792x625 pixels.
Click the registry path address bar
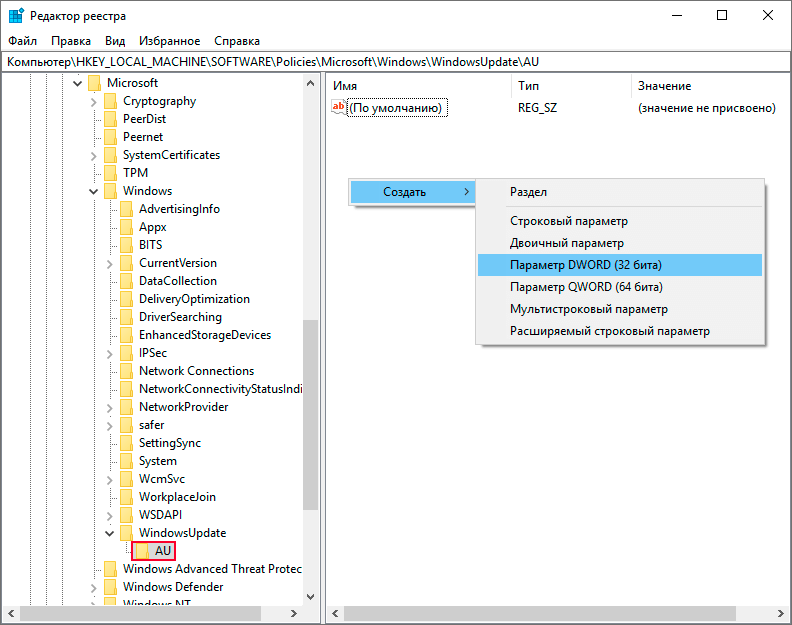tap(395, 62)
